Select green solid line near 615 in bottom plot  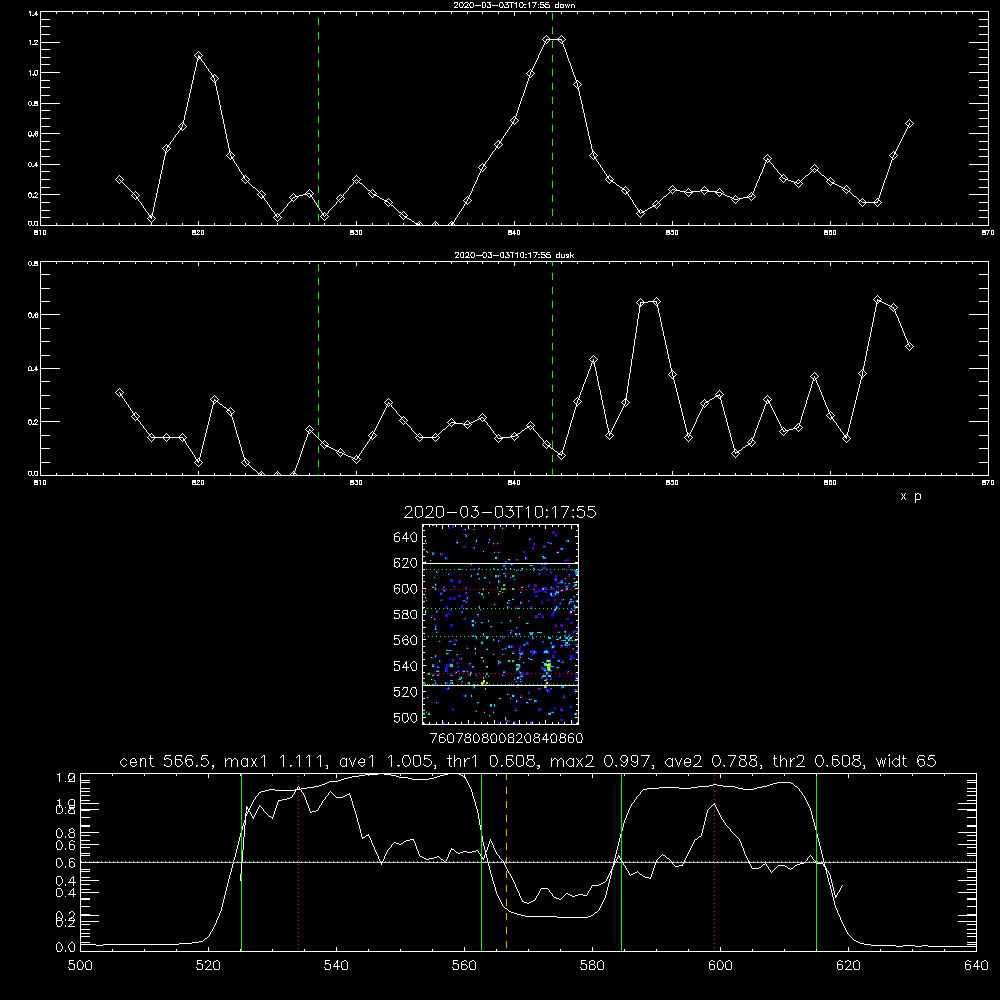pos(816,861)
